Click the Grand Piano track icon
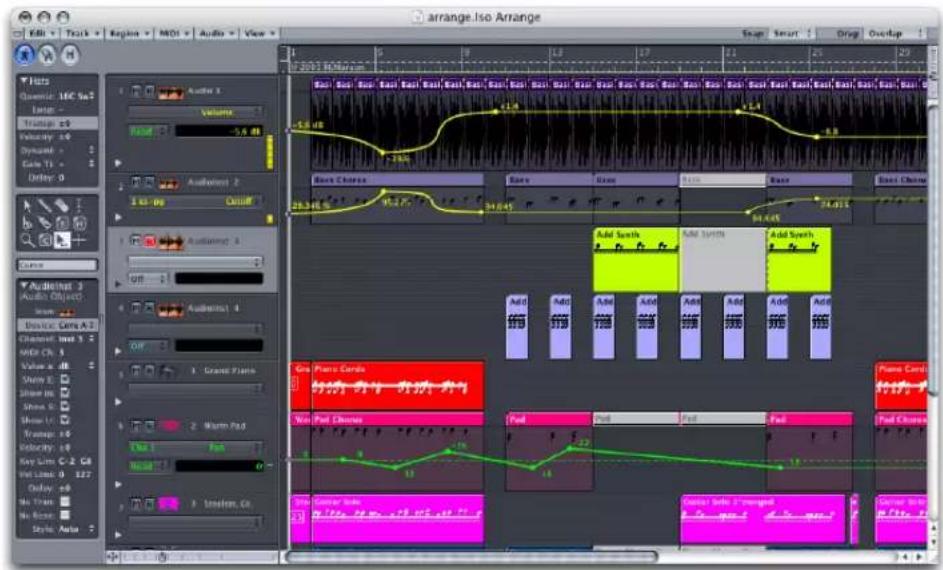 tap(168, 372)
